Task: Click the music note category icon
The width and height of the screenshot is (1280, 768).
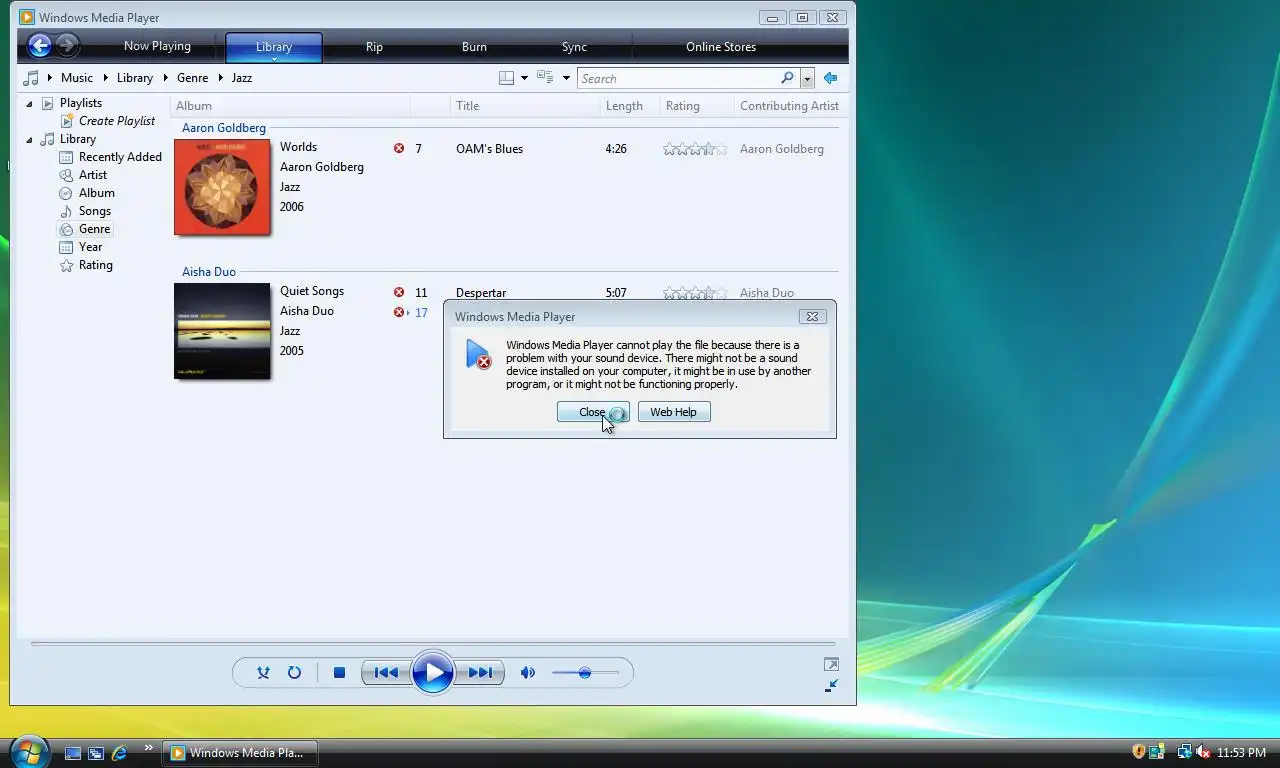Action: tap(32, 78)
